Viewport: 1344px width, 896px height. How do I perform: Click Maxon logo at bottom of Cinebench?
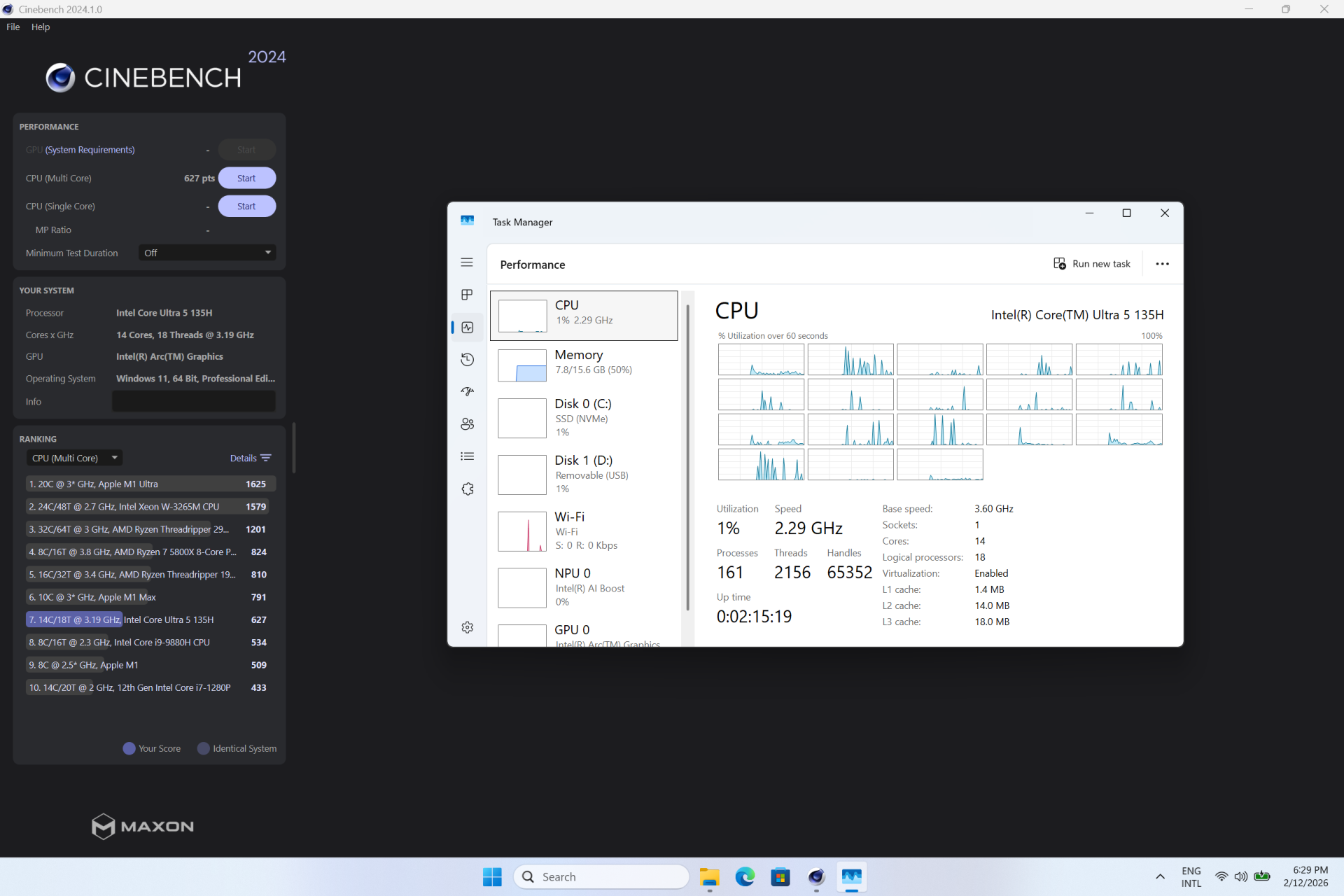point(143,827)
